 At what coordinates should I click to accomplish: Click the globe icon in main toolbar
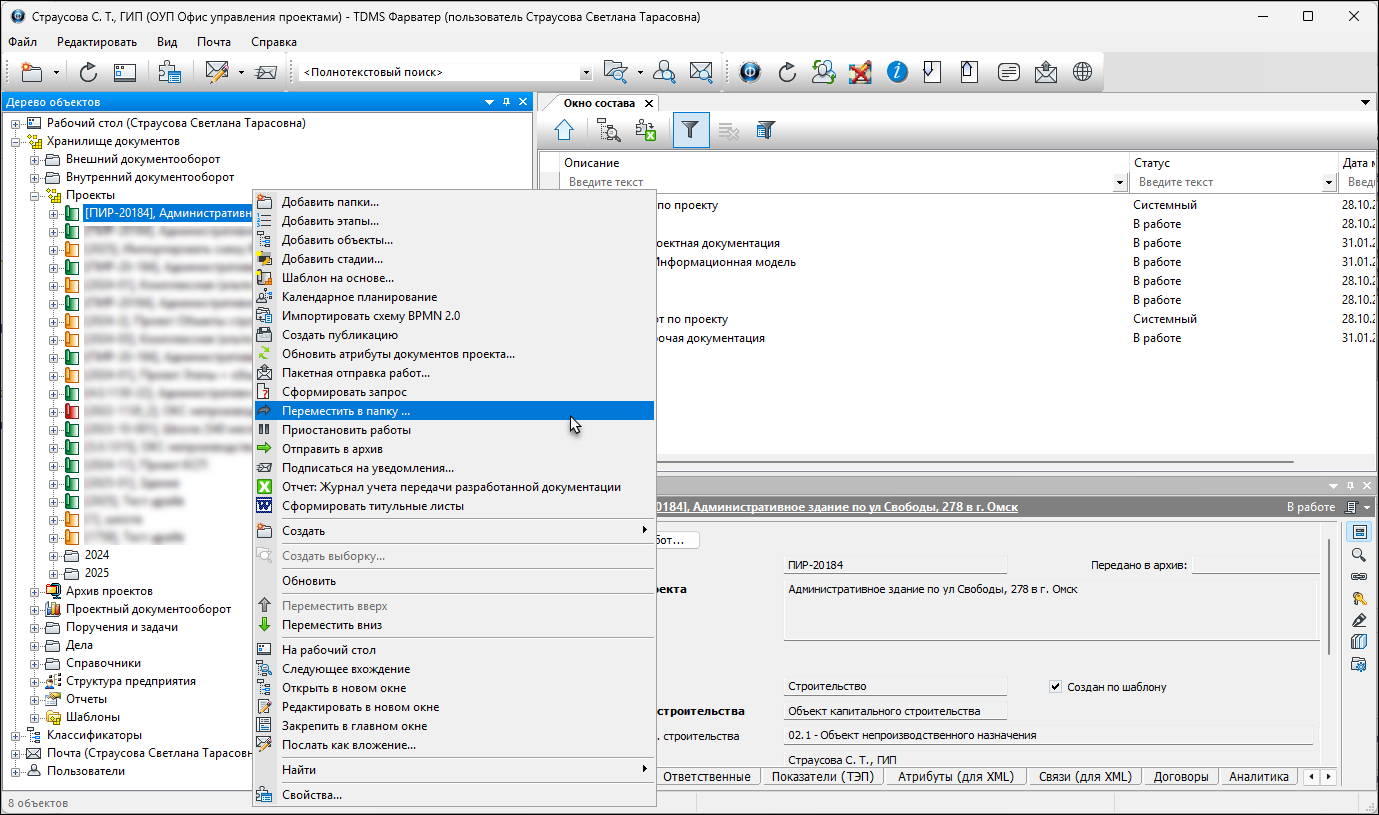tap(1082, 72)
